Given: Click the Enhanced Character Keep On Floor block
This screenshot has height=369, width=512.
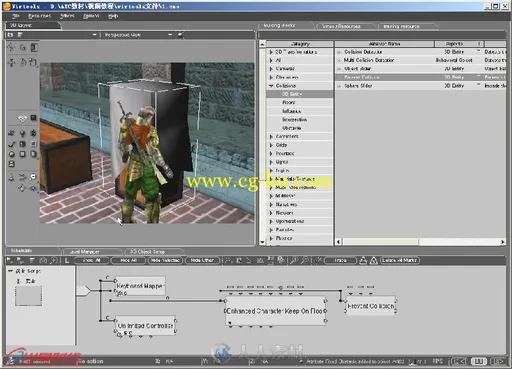Looking at the screenshot, I should click(276, 311).
